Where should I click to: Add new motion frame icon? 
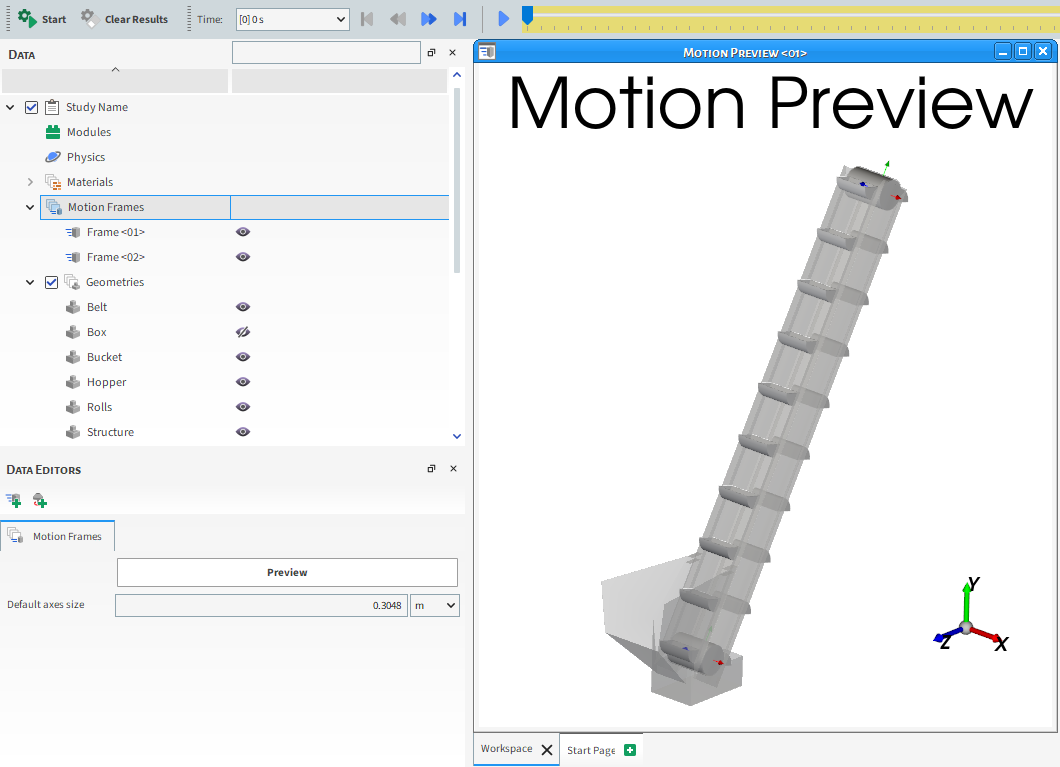click(x=14, y=501)
